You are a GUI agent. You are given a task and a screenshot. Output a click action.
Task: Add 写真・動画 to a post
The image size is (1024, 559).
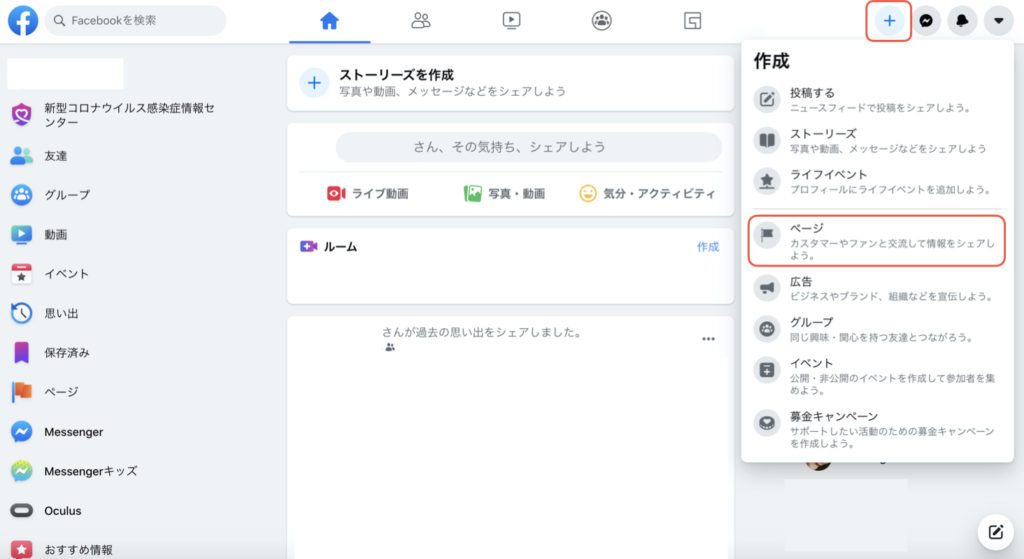point(504,193)
